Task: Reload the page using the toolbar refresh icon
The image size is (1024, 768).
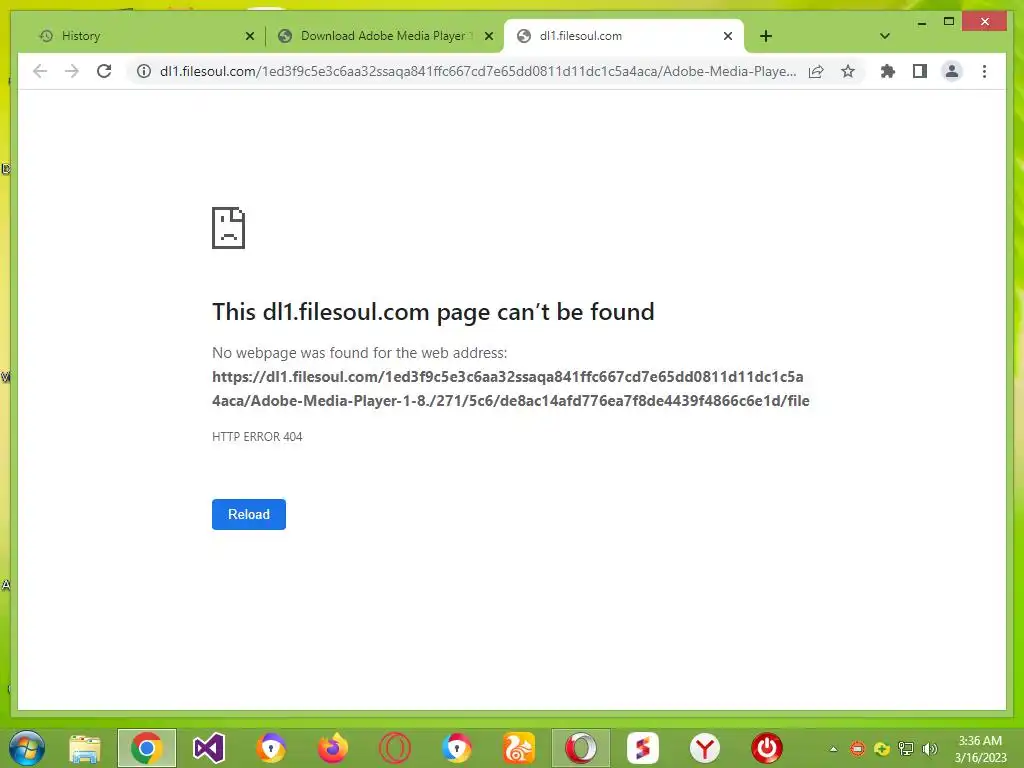Action: pos(104,71)
